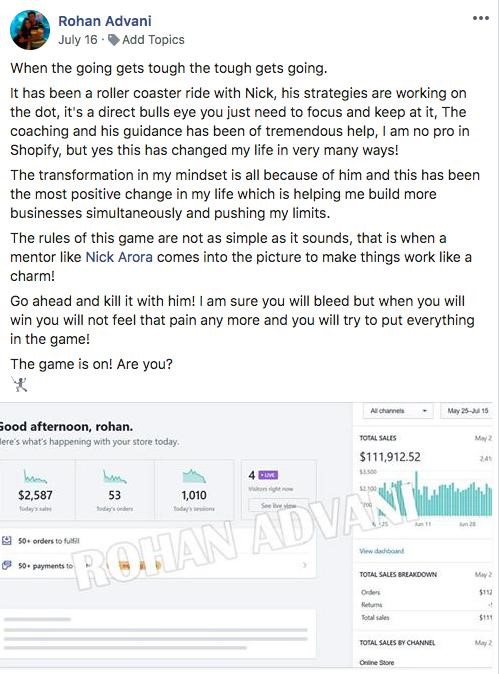Open the post options three-dot menu
Image resolution: width=499 pixels, height=674 pixels.
481,18
